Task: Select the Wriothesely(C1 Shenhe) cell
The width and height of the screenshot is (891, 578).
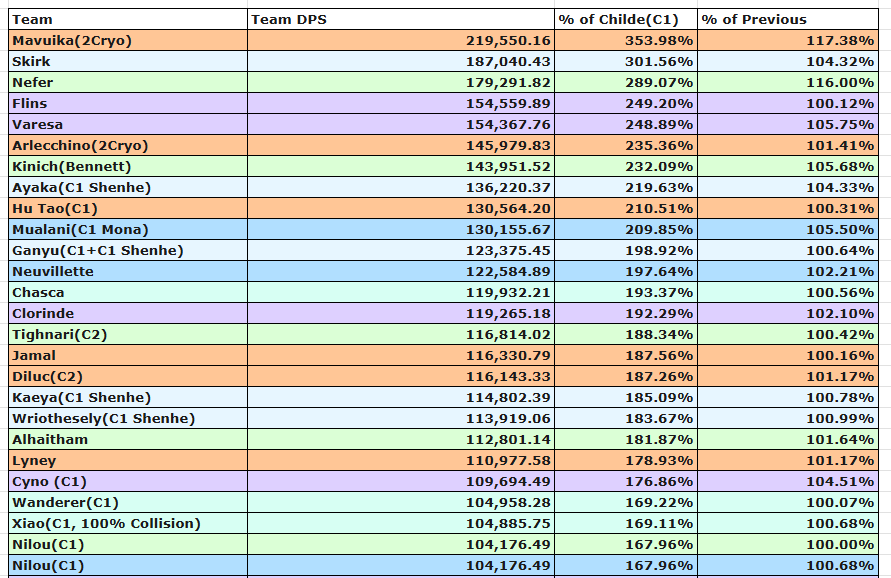Action: [128, 419]
